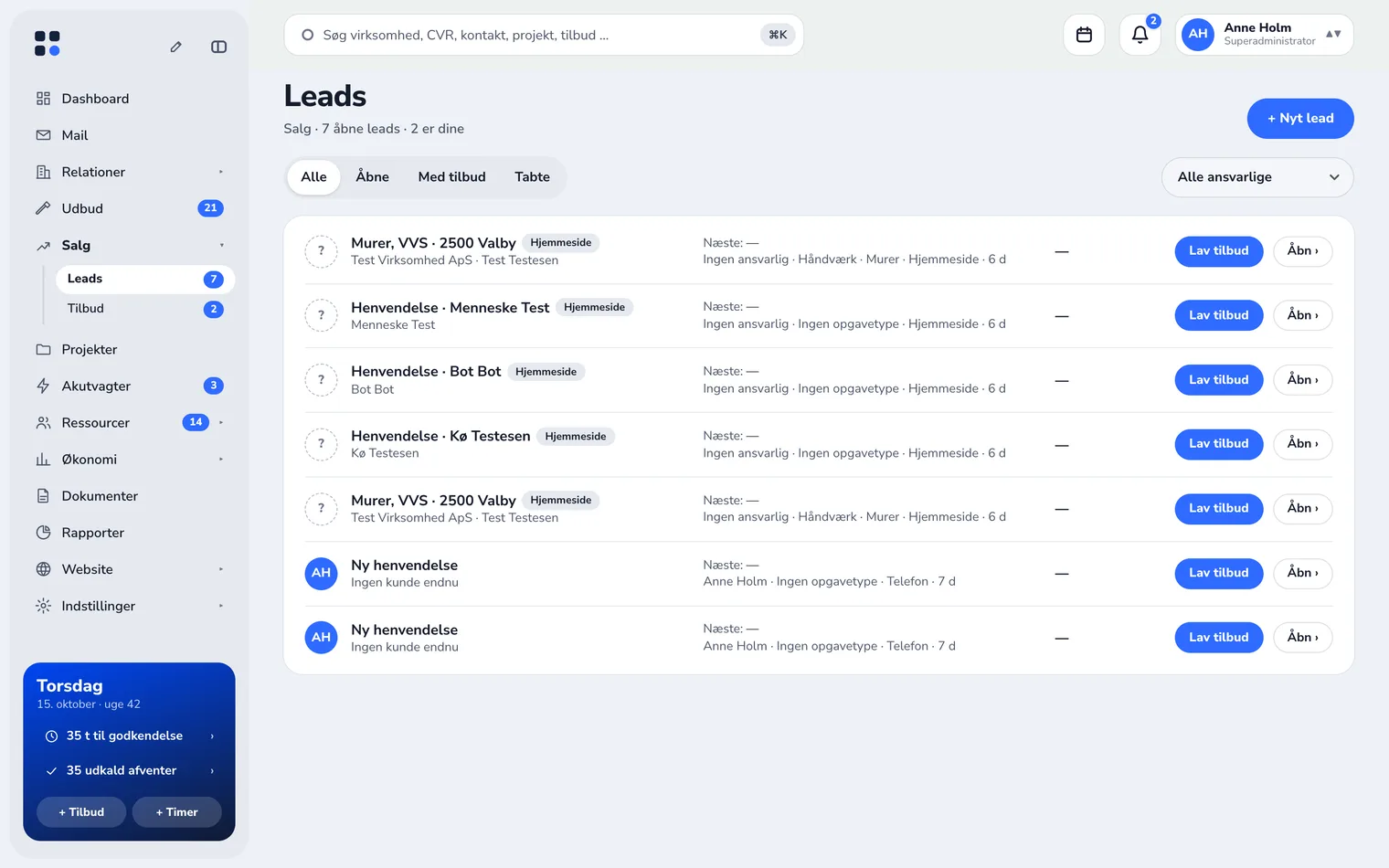
Task: Open 35 udkald afventer link
Action: coord(129,771)
